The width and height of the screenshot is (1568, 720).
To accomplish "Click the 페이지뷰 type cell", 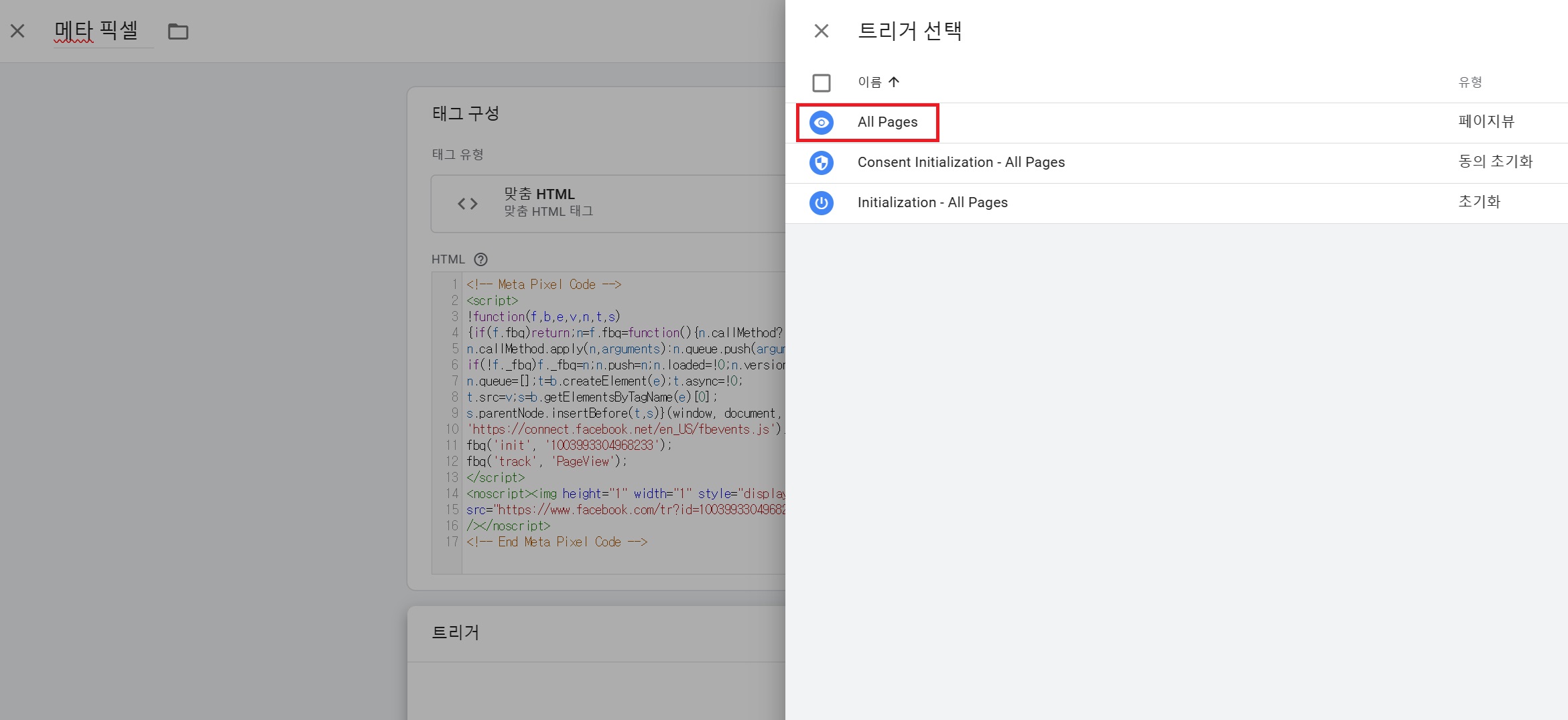I will [x=1486, y=121].
